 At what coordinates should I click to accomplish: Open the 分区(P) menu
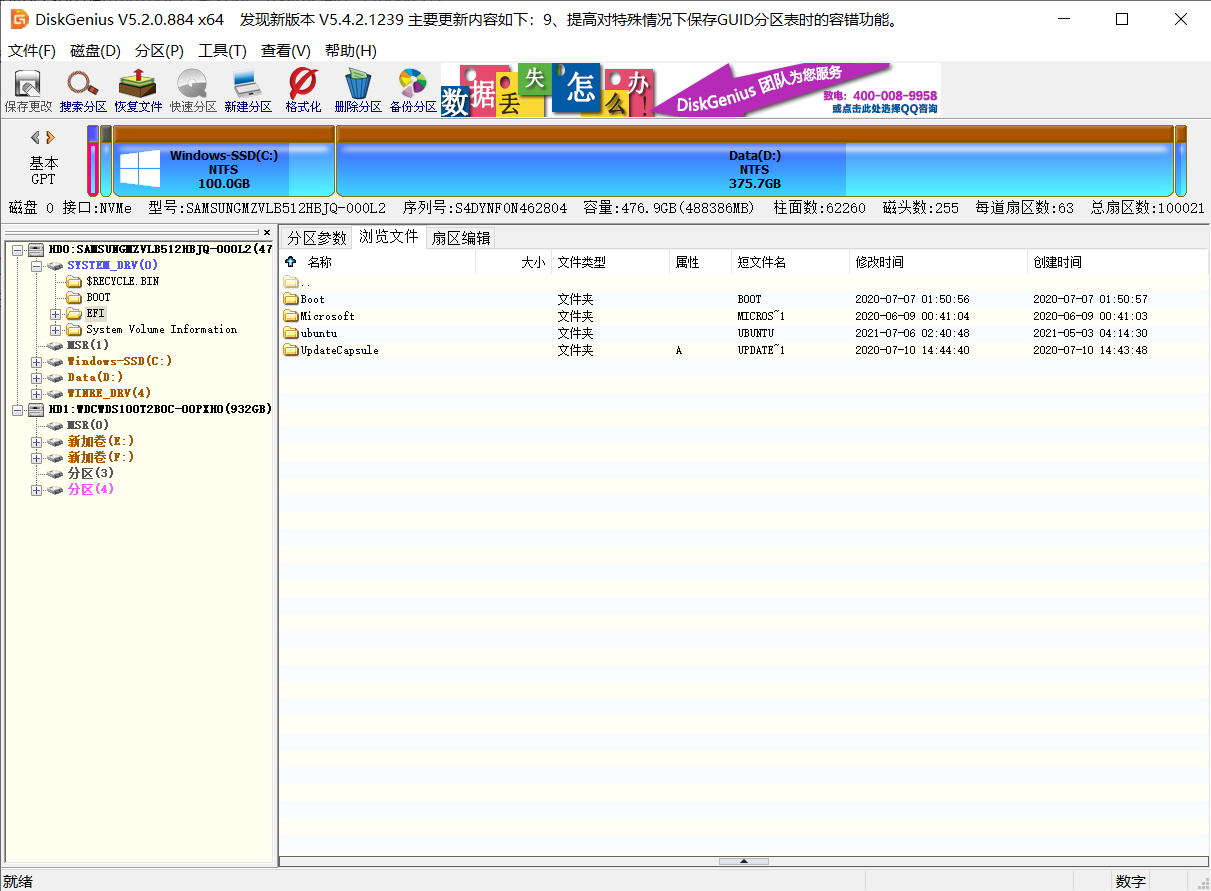pos(159,51)
